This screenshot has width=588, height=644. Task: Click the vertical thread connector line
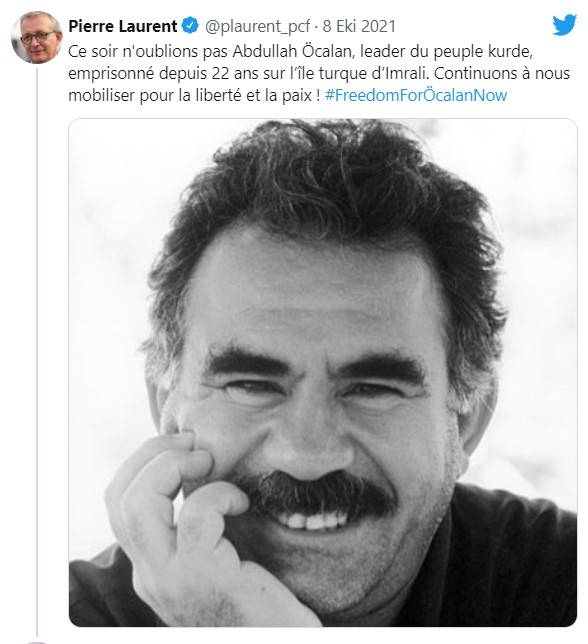(x=37, y=351)
